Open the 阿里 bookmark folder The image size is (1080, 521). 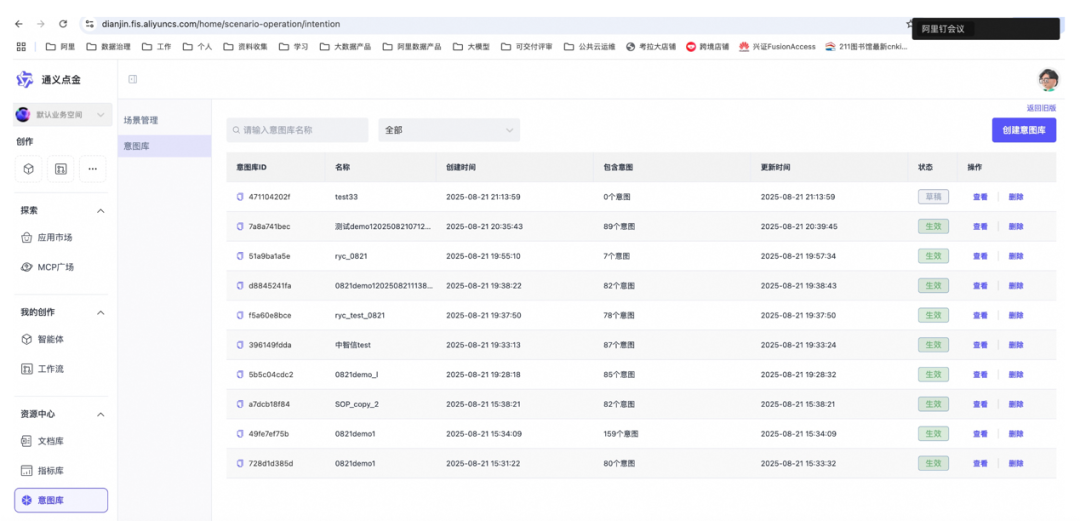61,47
